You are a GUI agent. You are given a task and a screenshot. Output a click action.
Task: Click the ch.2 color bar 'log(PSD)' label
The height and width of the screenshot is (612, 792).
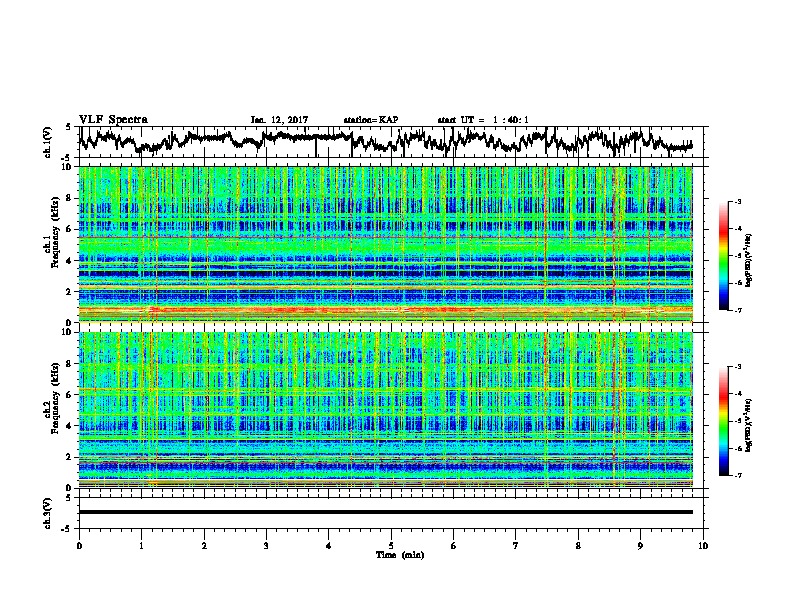[749, 425]
